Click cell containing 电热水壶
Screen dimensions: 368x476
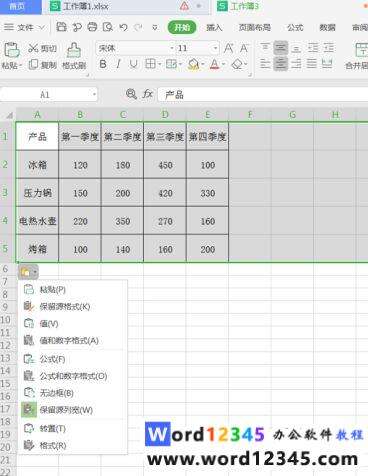point(37,221)
